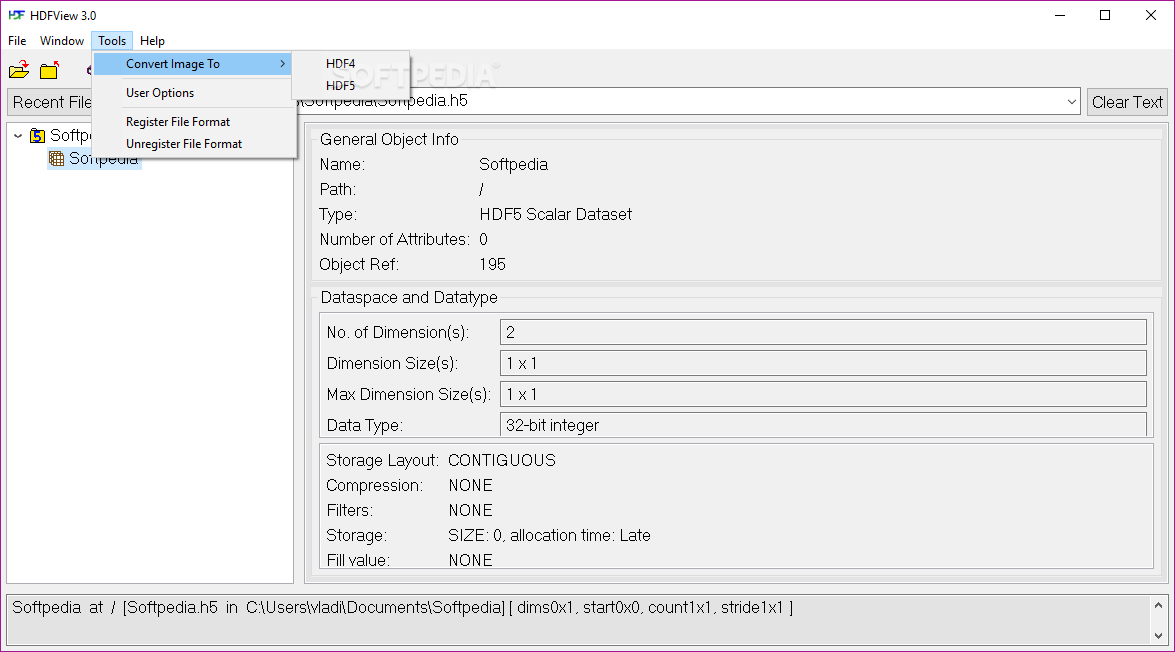
Task: Click the 'CONTIGUOUS' storage layout value
Action: tap(502, 460)
